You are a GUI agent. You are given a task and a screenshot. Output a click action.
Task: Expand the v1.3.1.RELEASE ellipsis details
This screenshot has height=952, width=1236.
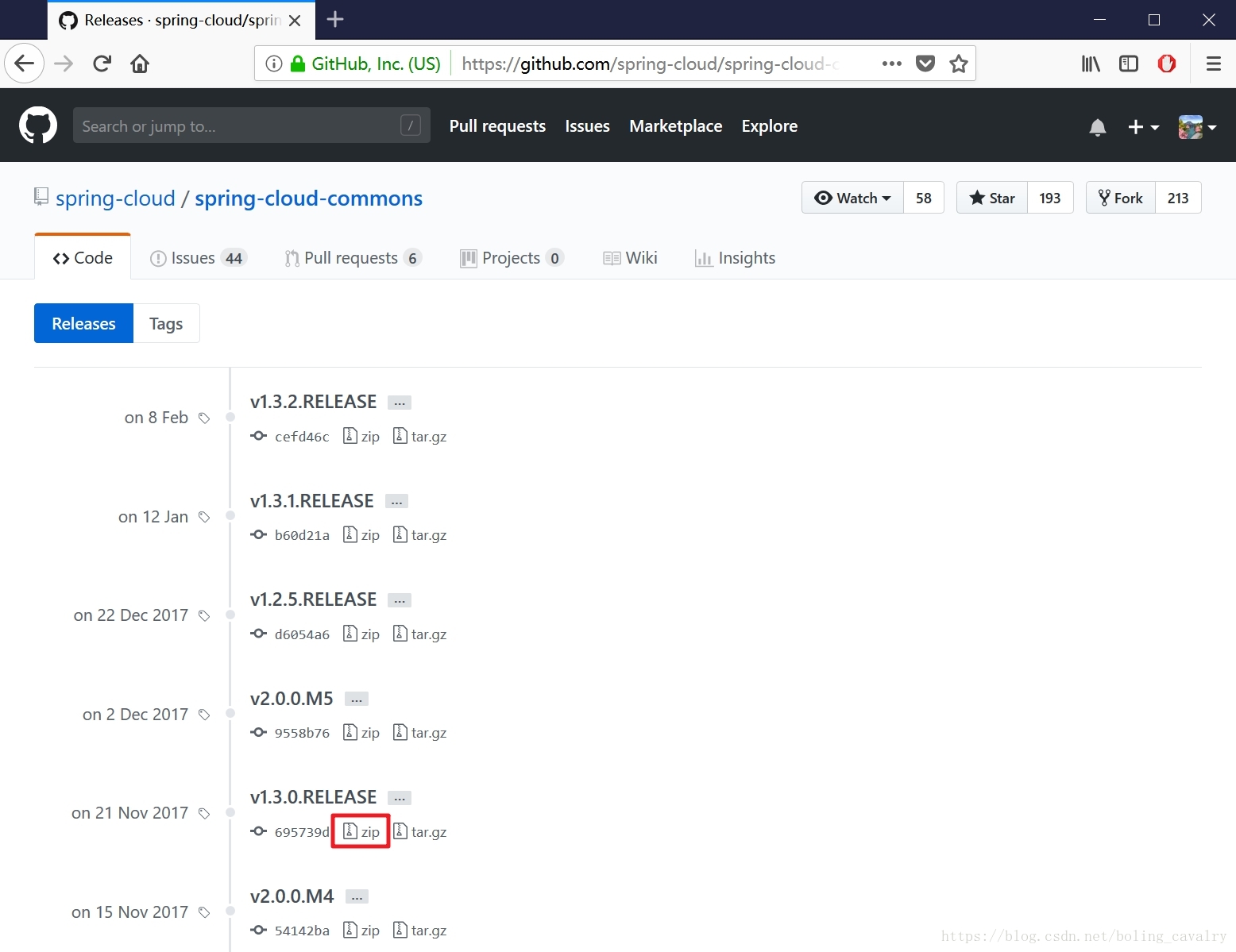pos(396,502)
